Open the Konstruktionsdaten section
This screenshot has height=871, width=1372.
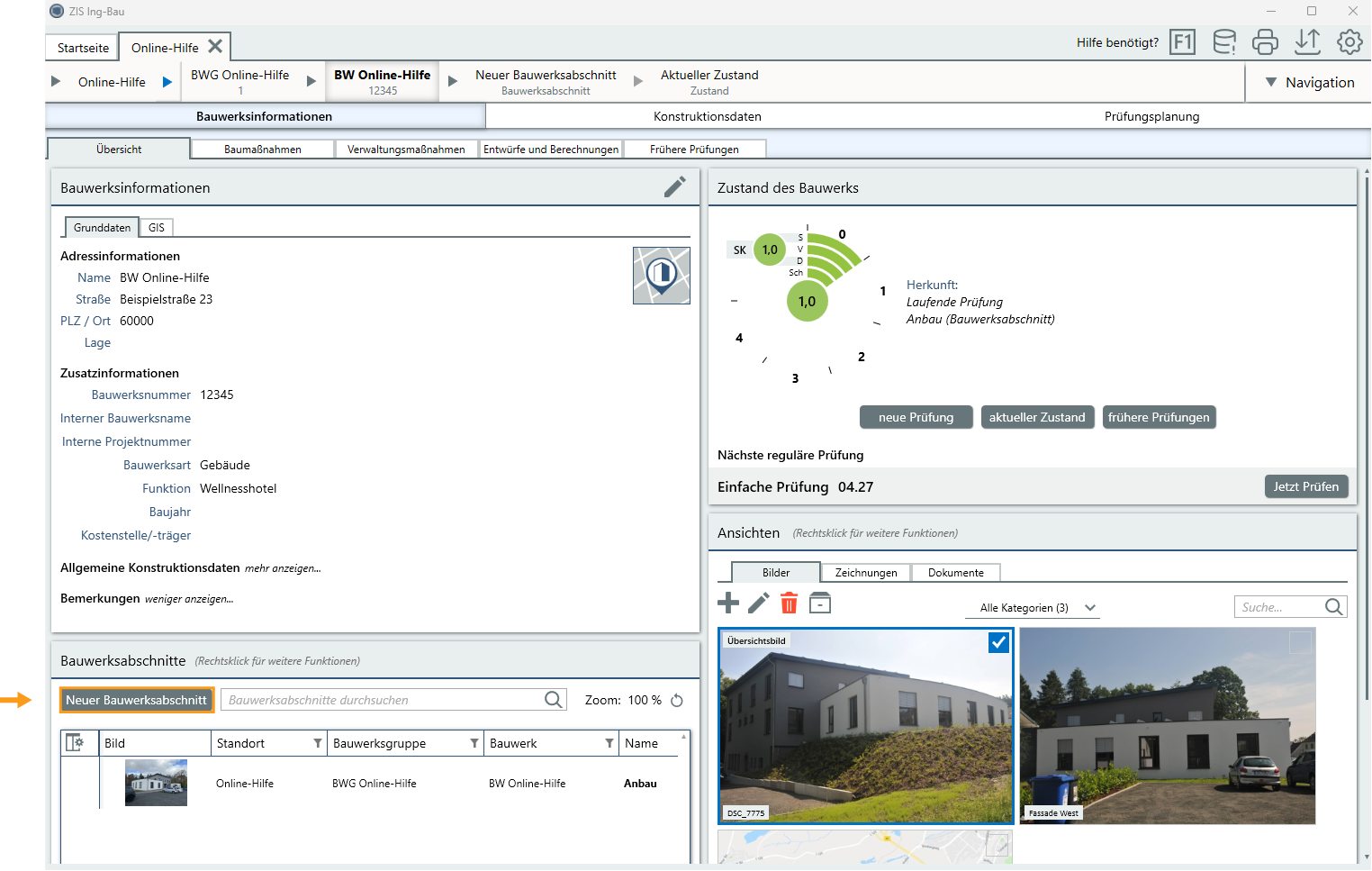708,116
